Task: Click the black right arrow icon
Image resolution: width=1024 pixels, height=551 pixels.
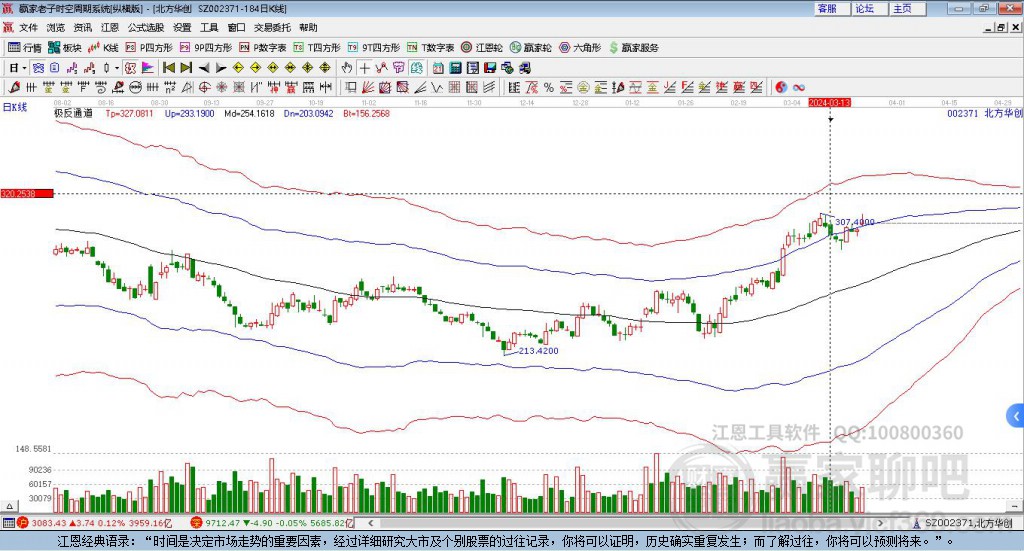Action: pos(221,68)
